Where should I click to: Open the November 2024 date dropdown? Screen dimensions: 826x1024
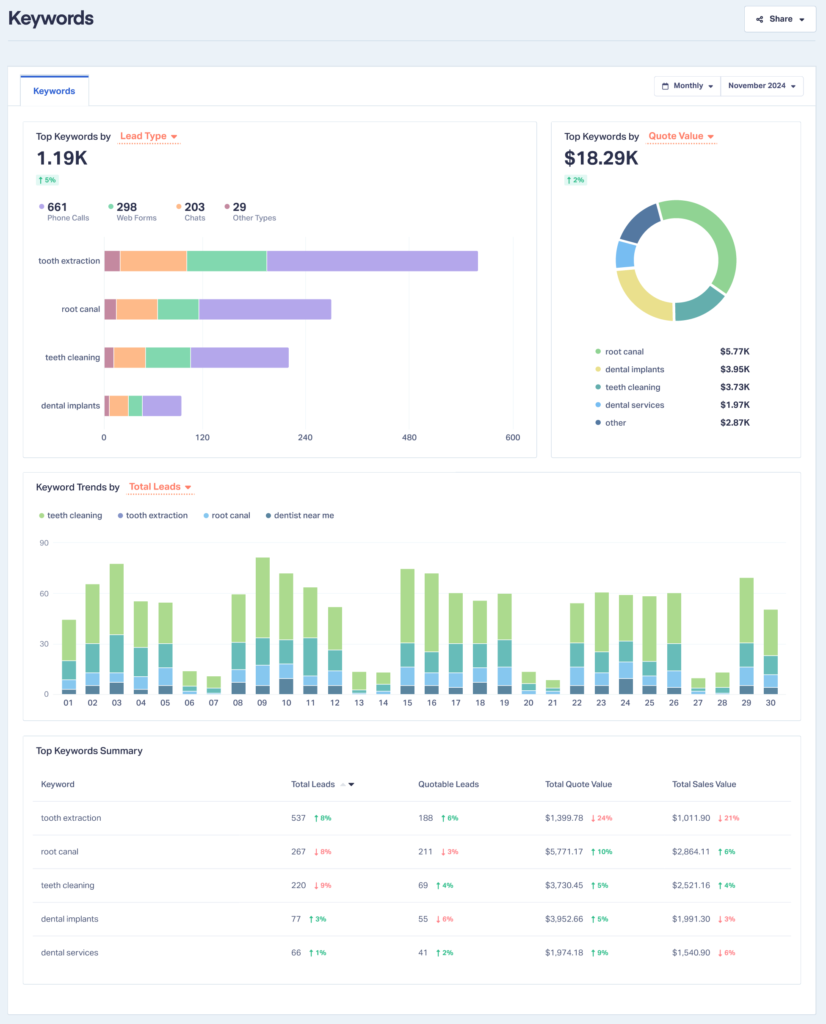(762, 86)
